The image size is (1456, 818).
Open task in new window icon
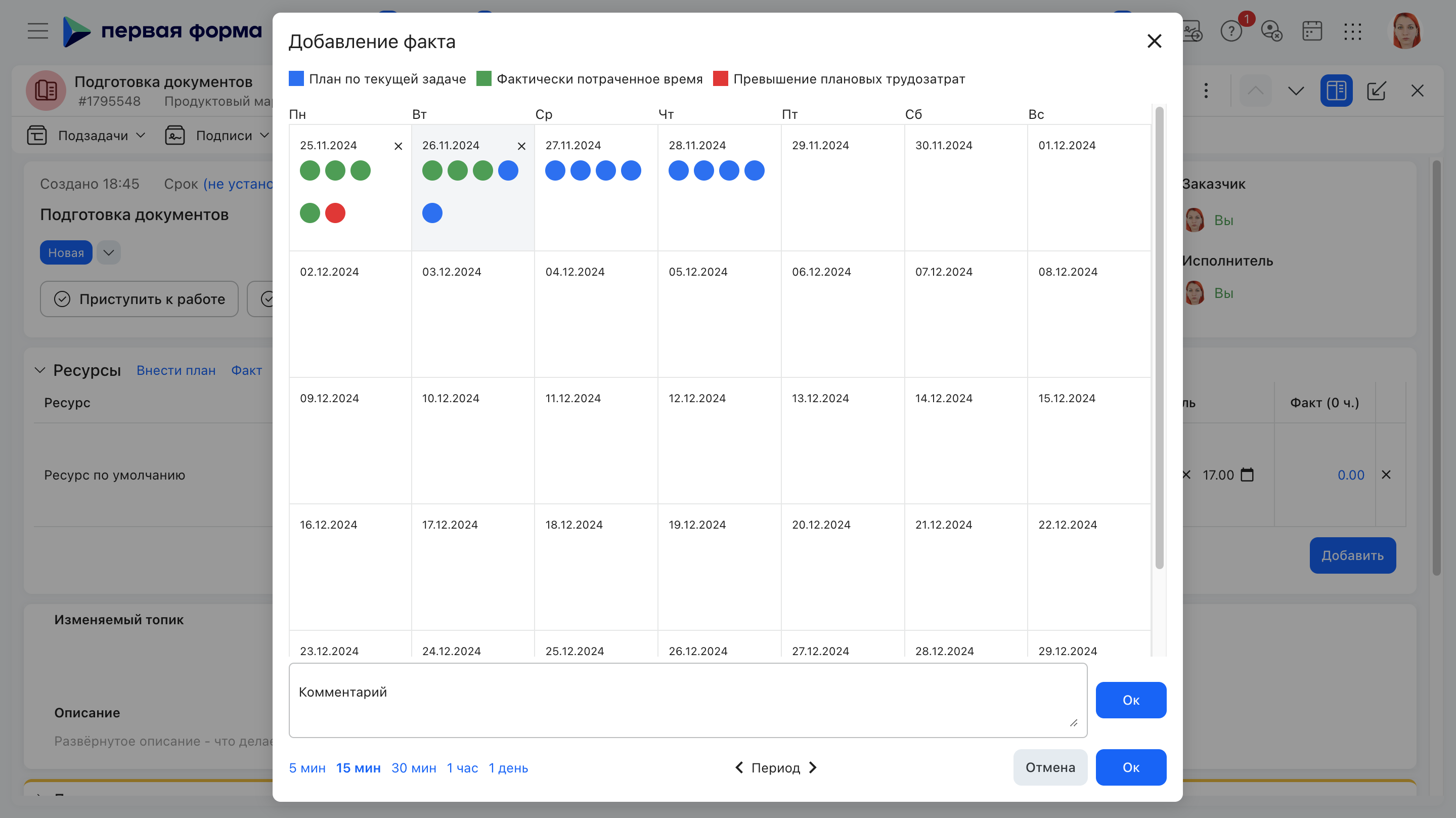pyautogui.click(x=1376, y=91)
